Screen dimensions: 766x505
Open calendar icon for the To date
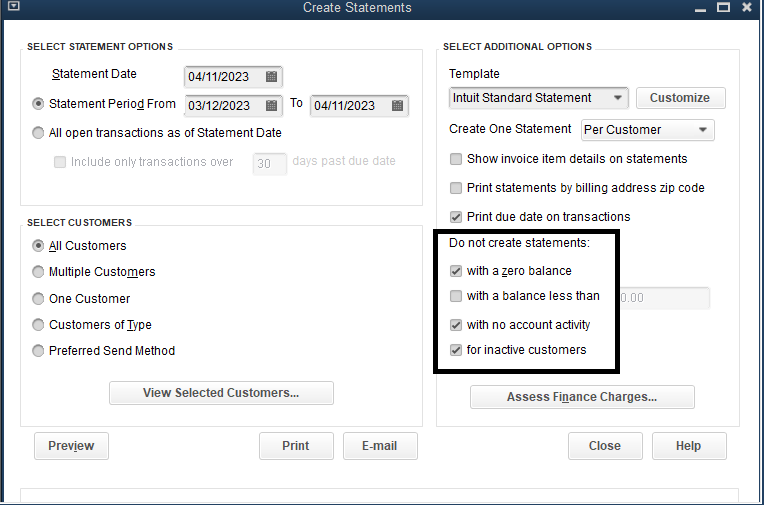397,105
